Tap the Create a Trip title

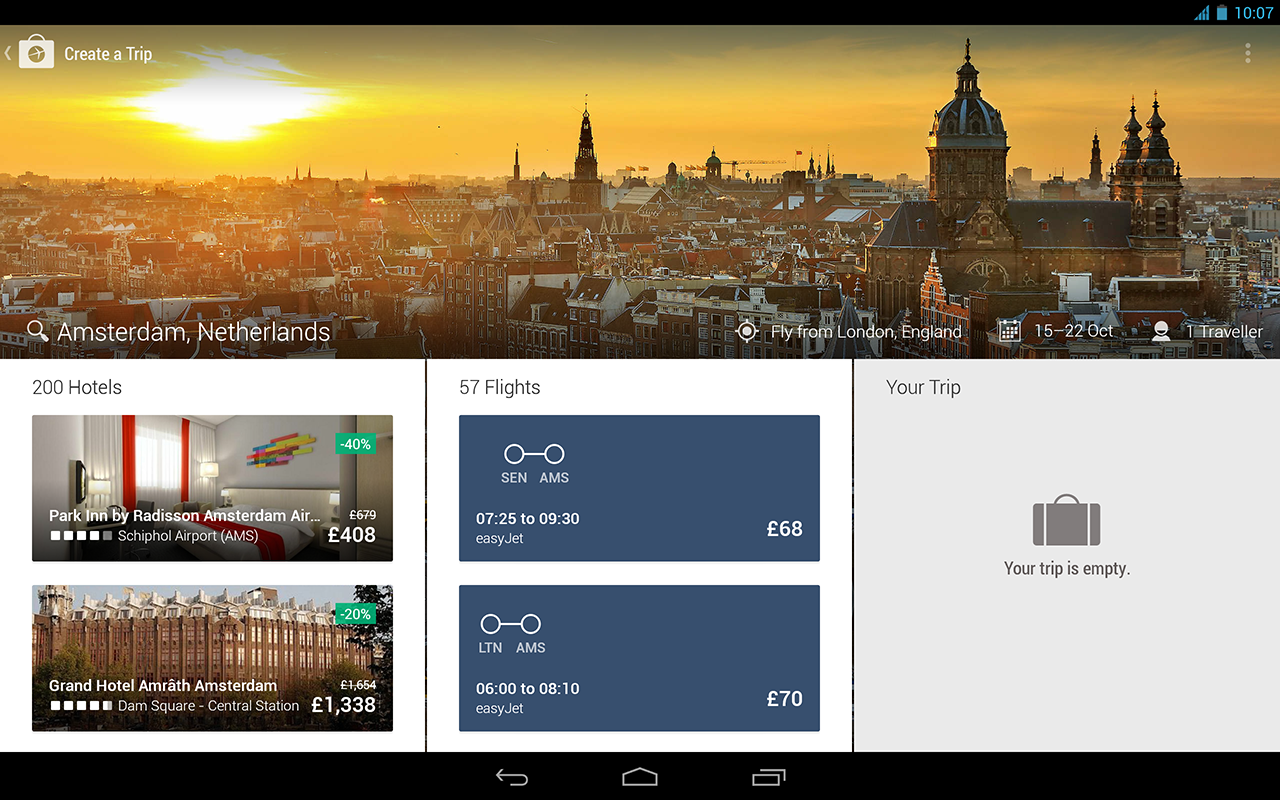point(108,54)
